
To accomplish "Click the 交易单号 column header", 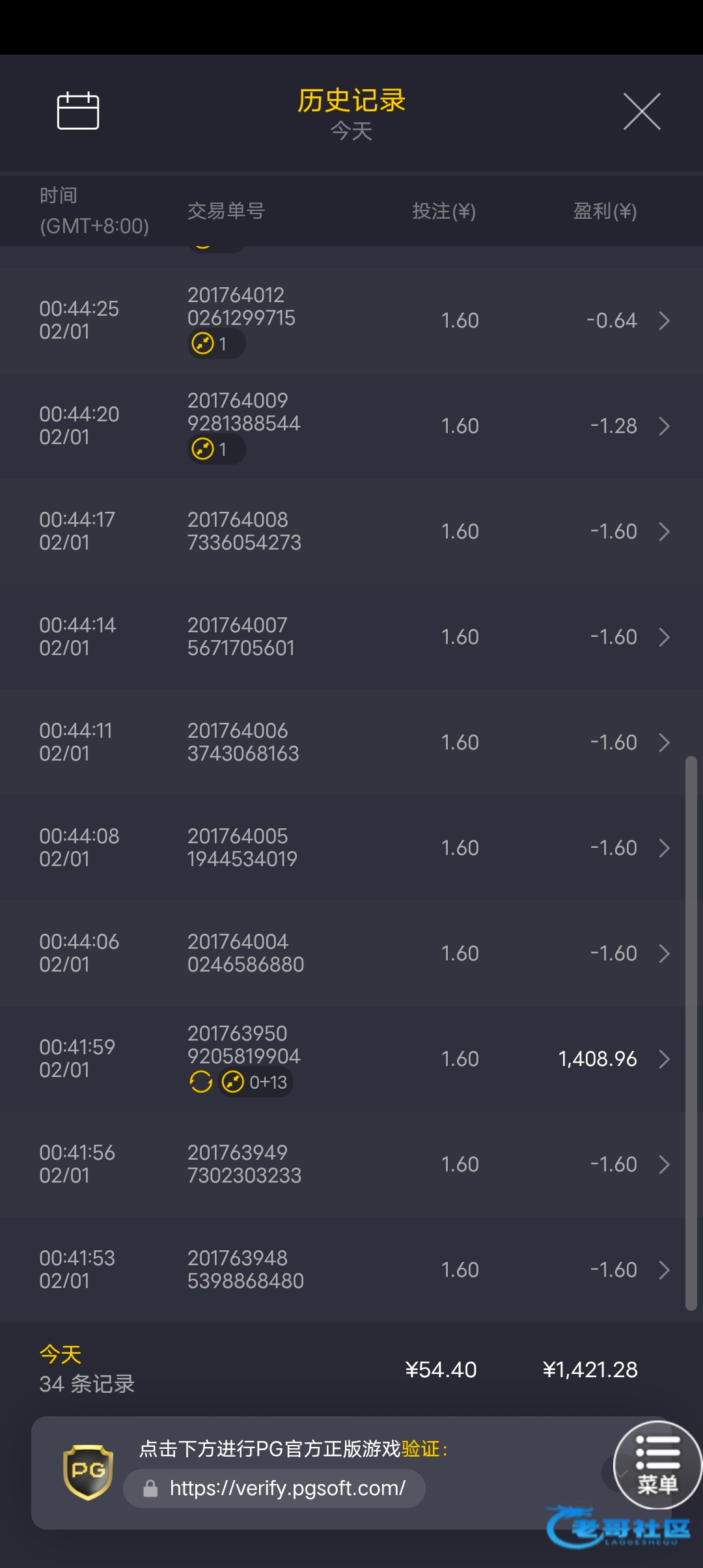I will point(226,211).
